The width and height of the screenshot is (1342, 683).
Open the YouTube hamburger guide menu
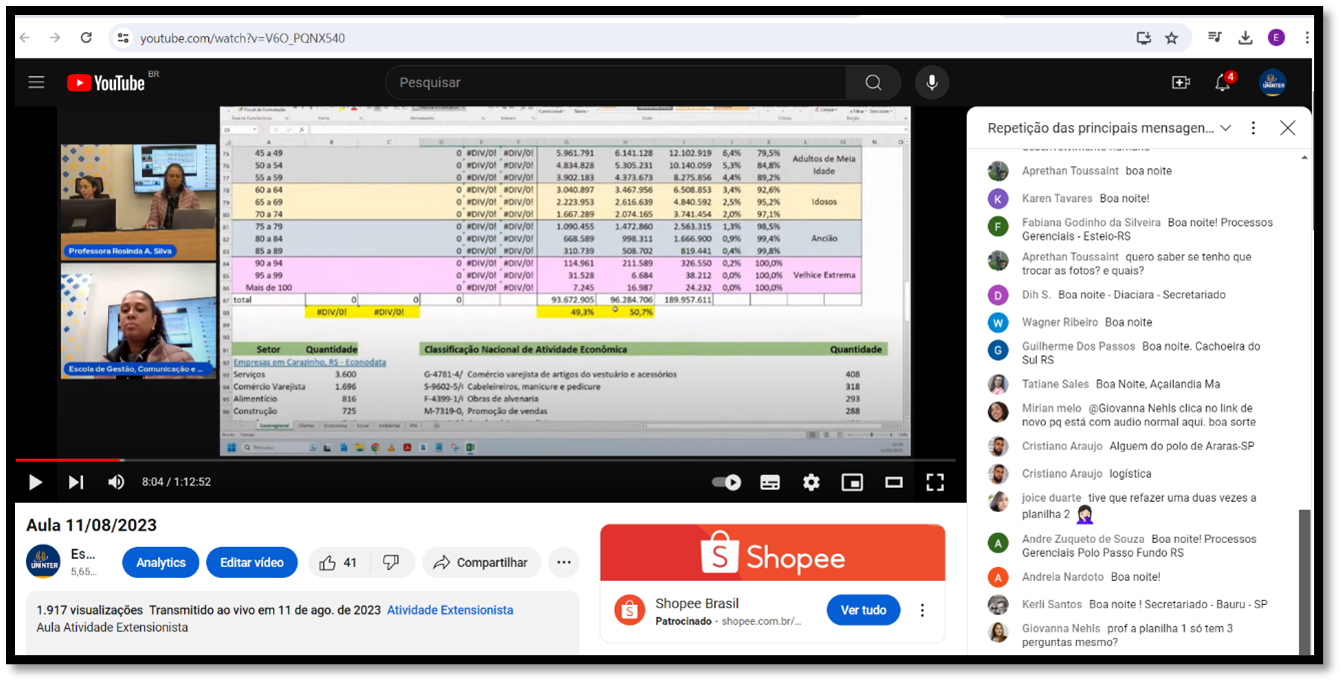click(37, 83)
